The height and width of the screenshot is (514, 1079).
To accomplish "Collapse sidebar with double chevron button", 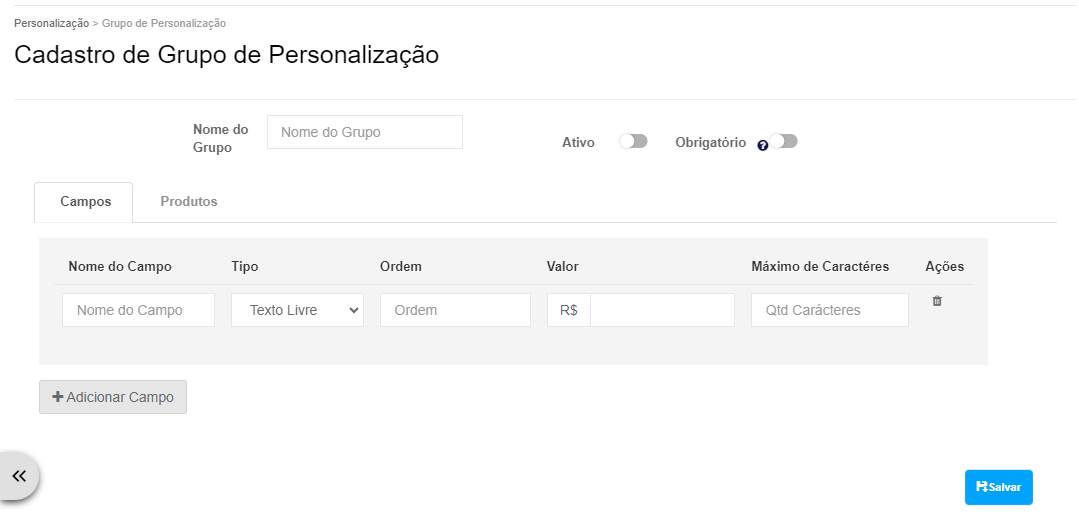I will [19, 475].
